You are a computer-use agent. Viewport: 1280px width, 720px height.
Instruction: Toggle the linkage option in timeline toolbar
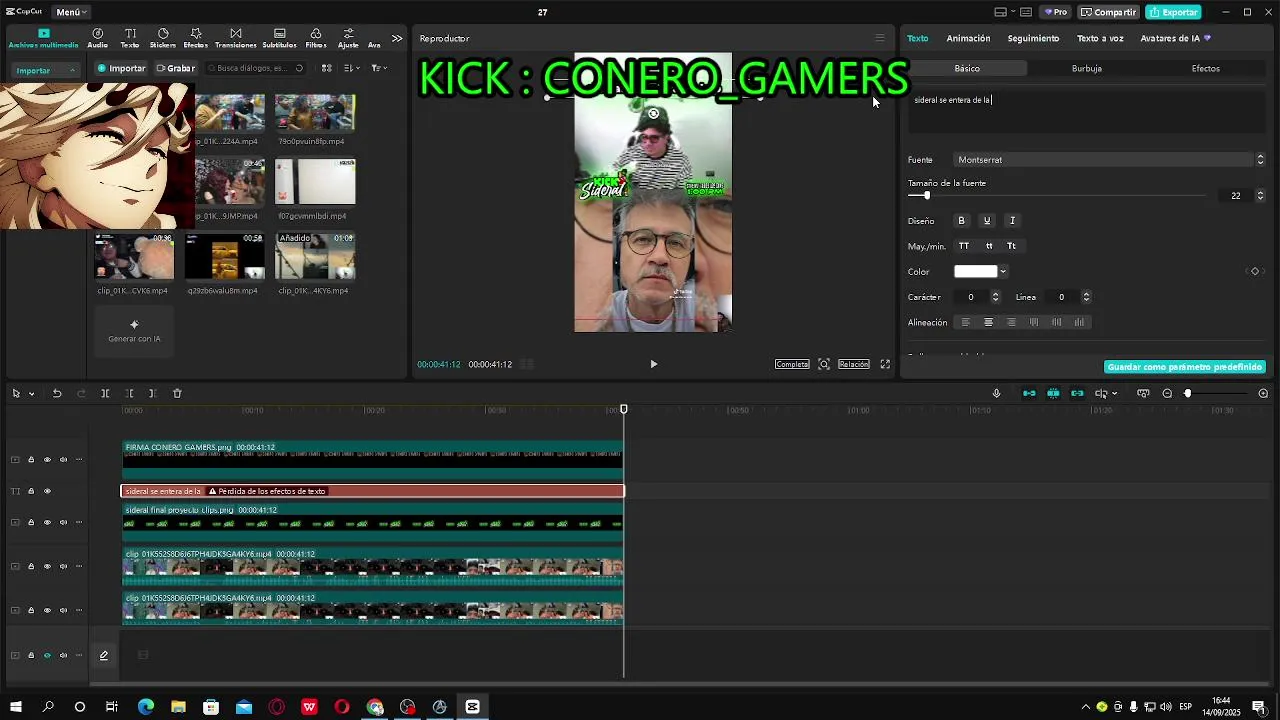[x=1077, y=393]
